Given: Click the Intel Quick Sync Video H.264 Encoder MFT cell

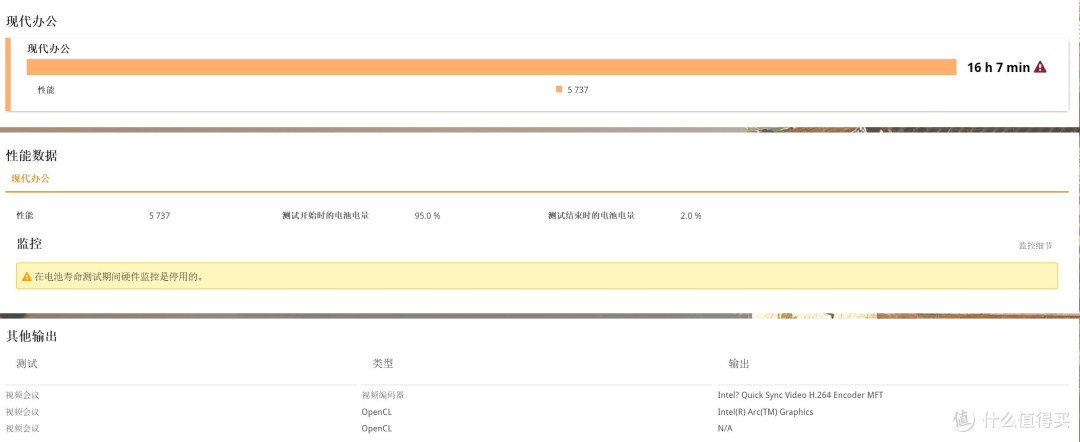Looking at the screenshot, I should pyautogui.click(x=800, y=395).
